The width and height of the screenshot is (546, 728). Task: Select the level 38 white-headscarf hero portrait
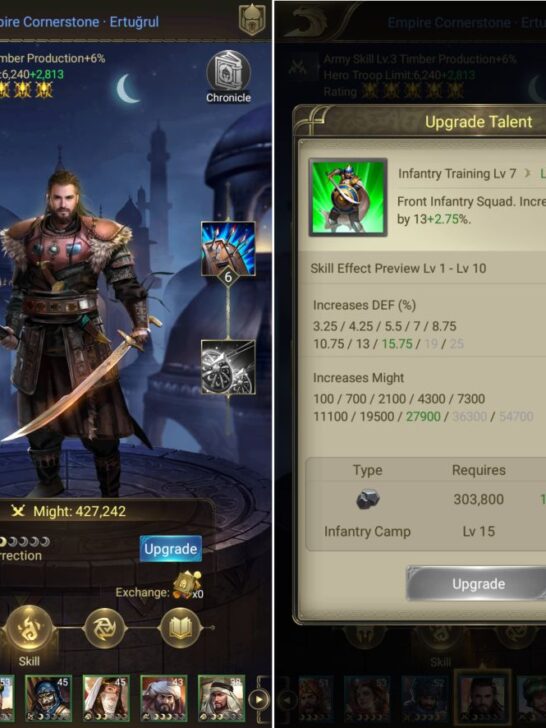(x=221, y=698)
